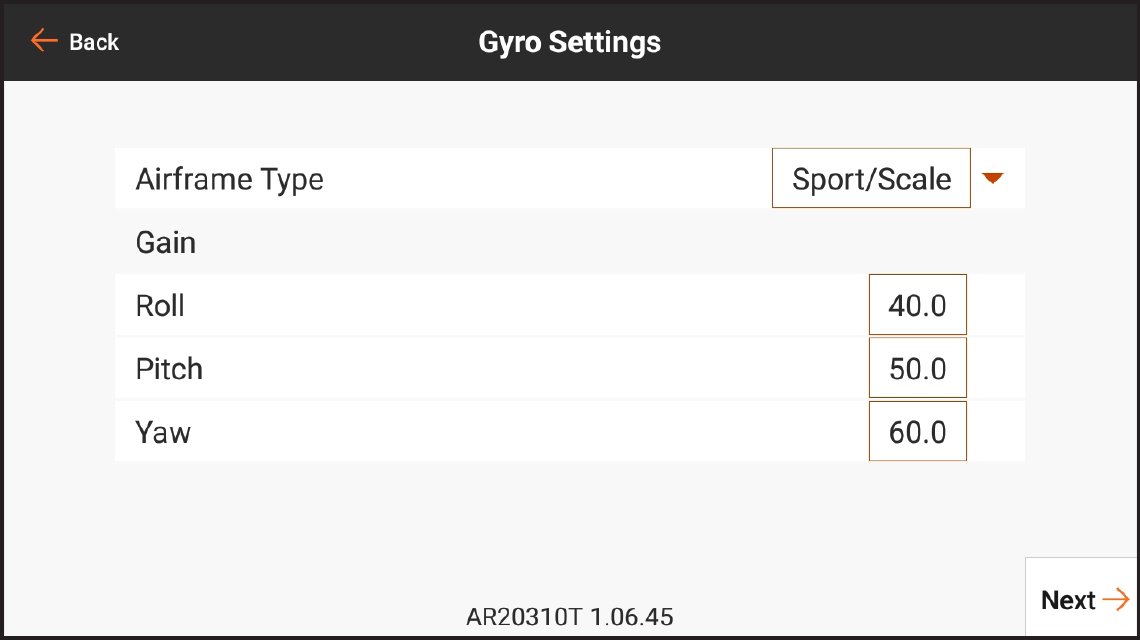Edit the Yaw gain value of 60.0
The height and width of the screenshot is (640, 1140).
[x=917, y=431]
